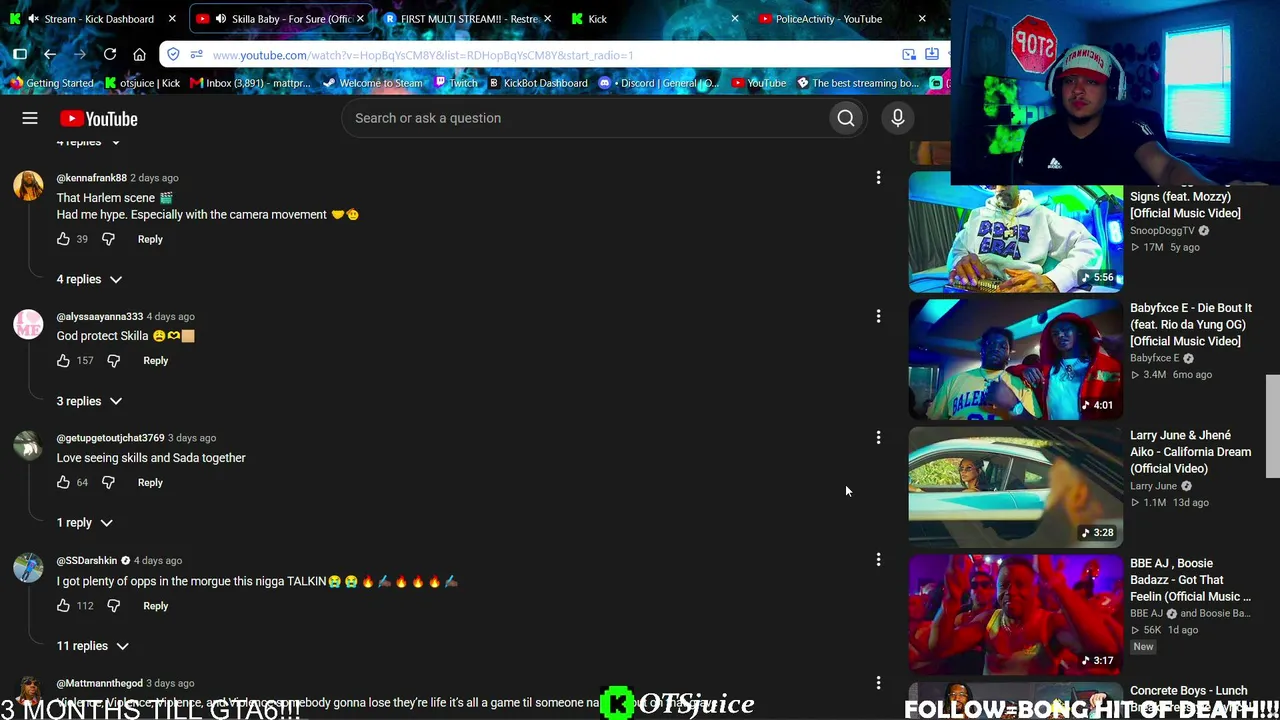Open @SSDarshkin's channel from username
Screen dimensions: 1280x720
pos(87,560)
